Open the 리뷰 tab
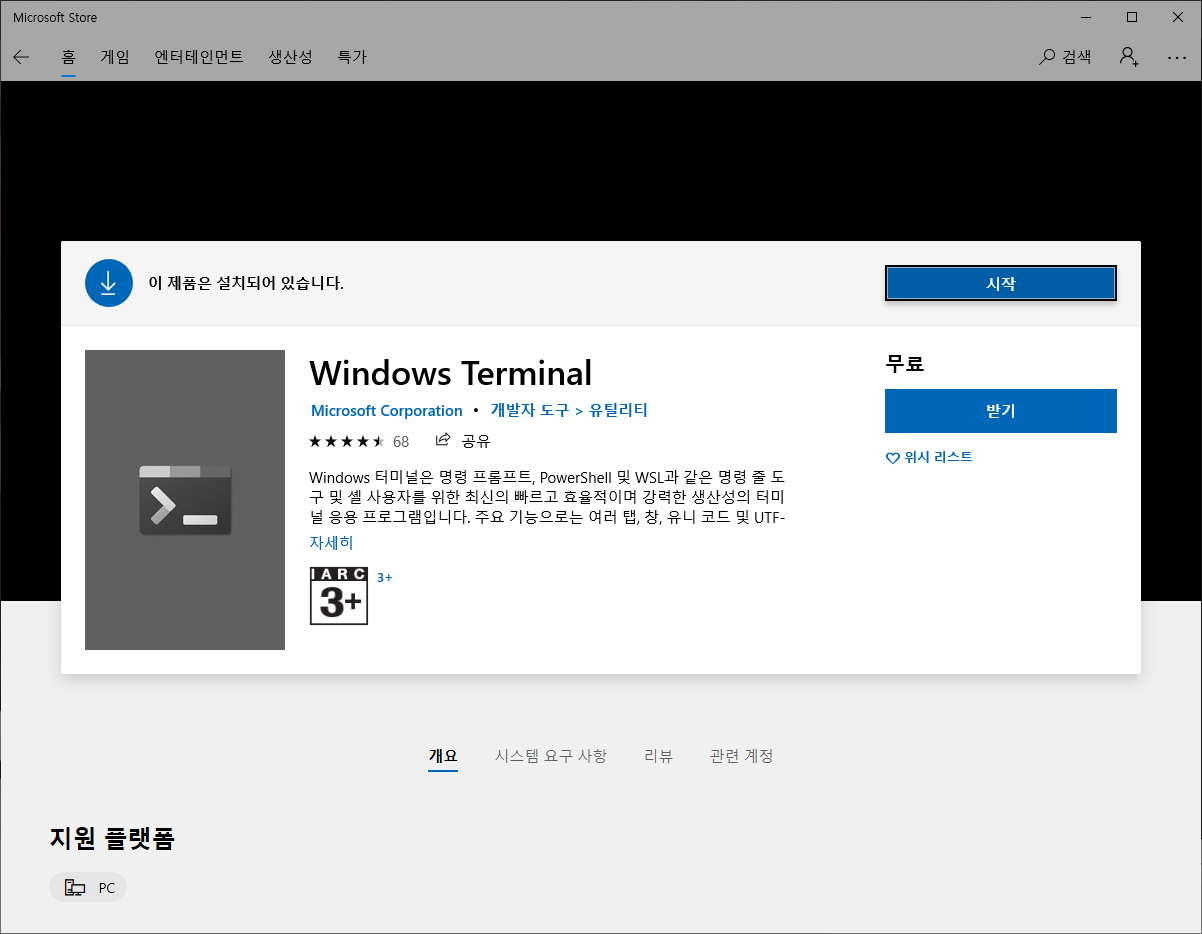Viewport: 1202px width, 934px height. coord(658,756)
